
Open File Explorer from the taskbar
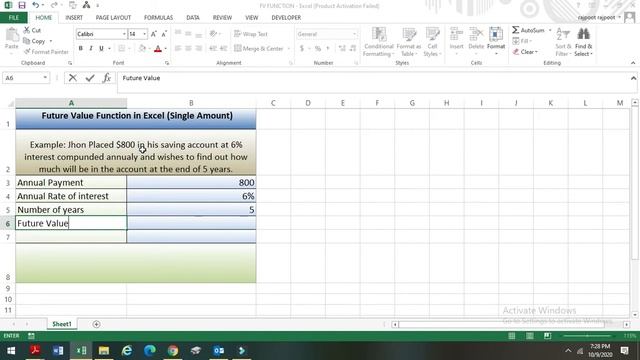104,351
